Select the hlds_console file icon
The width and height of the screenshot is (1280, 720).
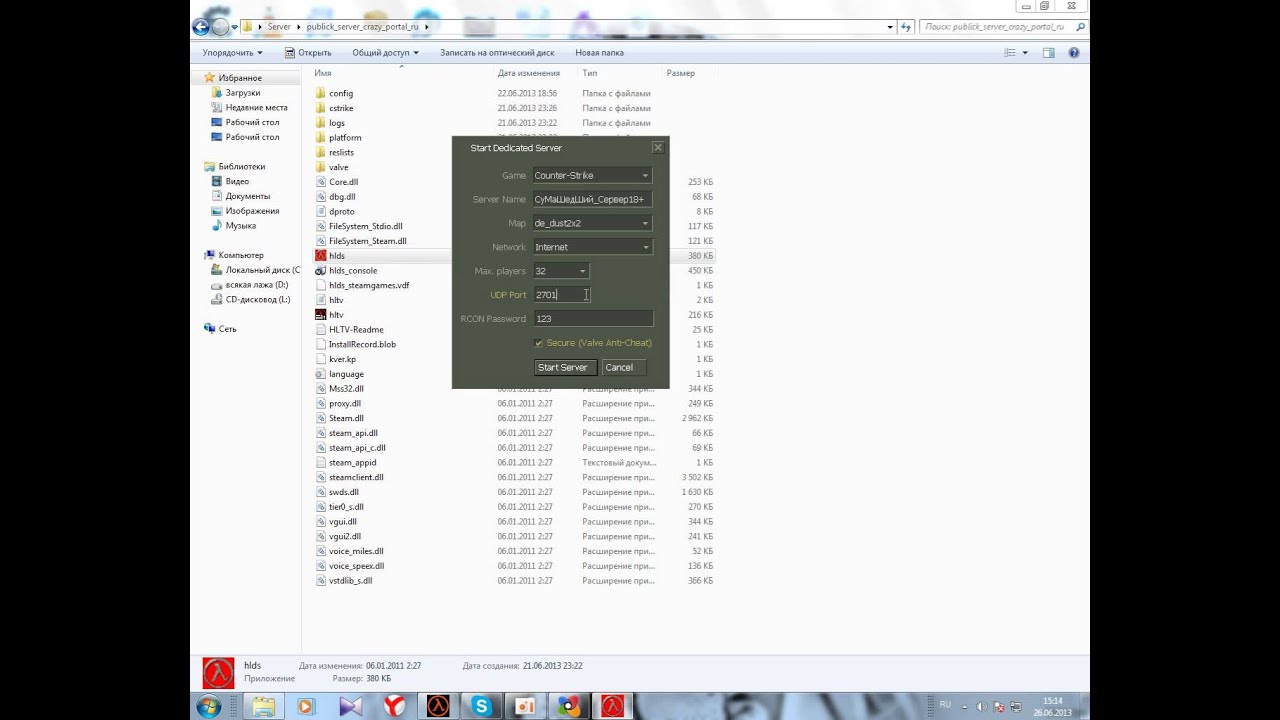click(321, 270)
